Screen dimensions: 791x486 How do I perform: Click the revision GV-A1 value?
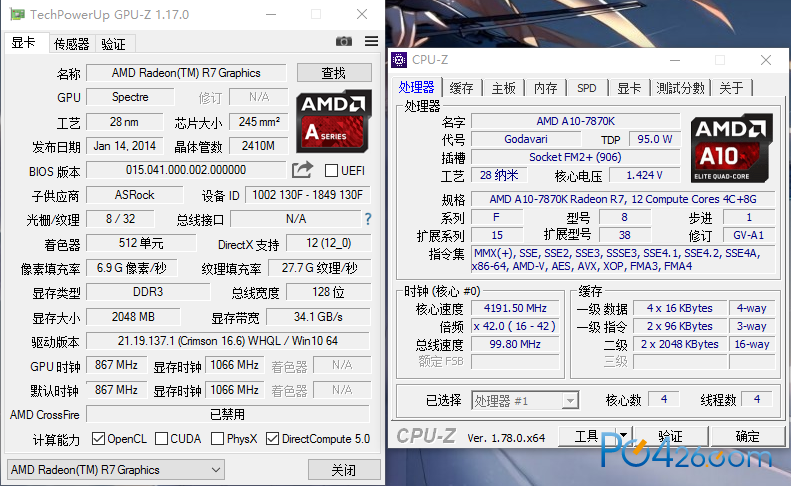coord(749,235)
